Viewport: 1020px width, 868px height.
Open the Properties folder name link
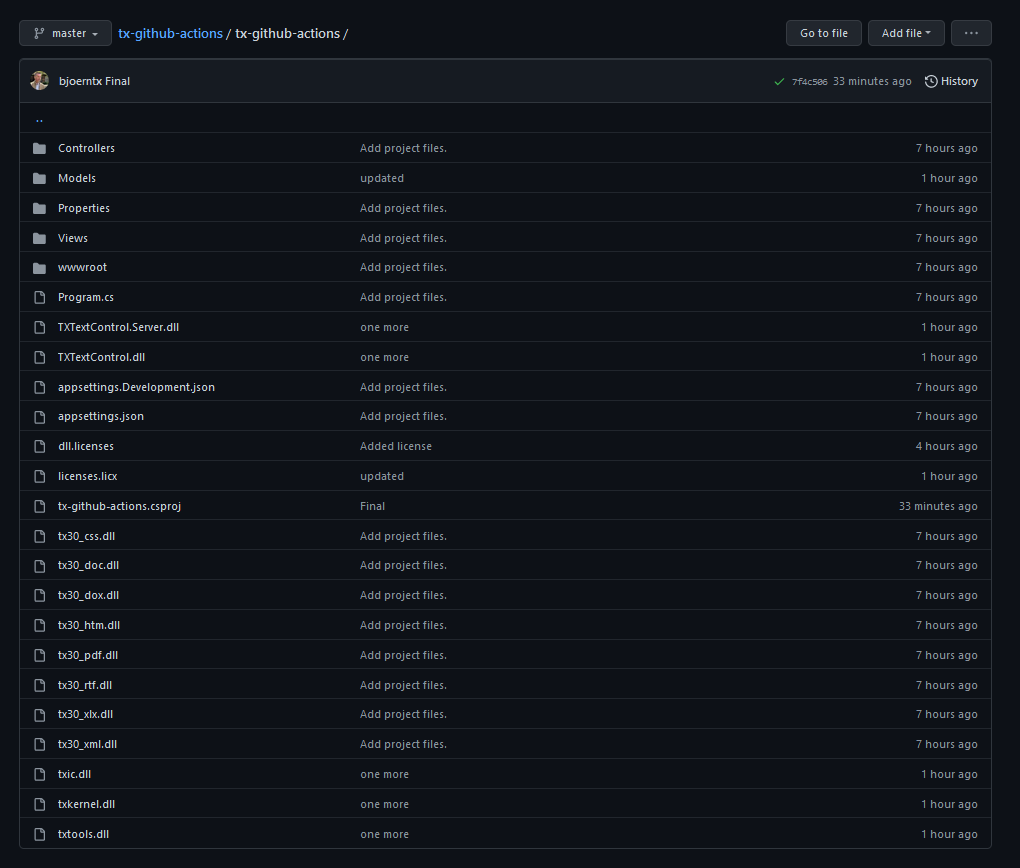point(84,208)
